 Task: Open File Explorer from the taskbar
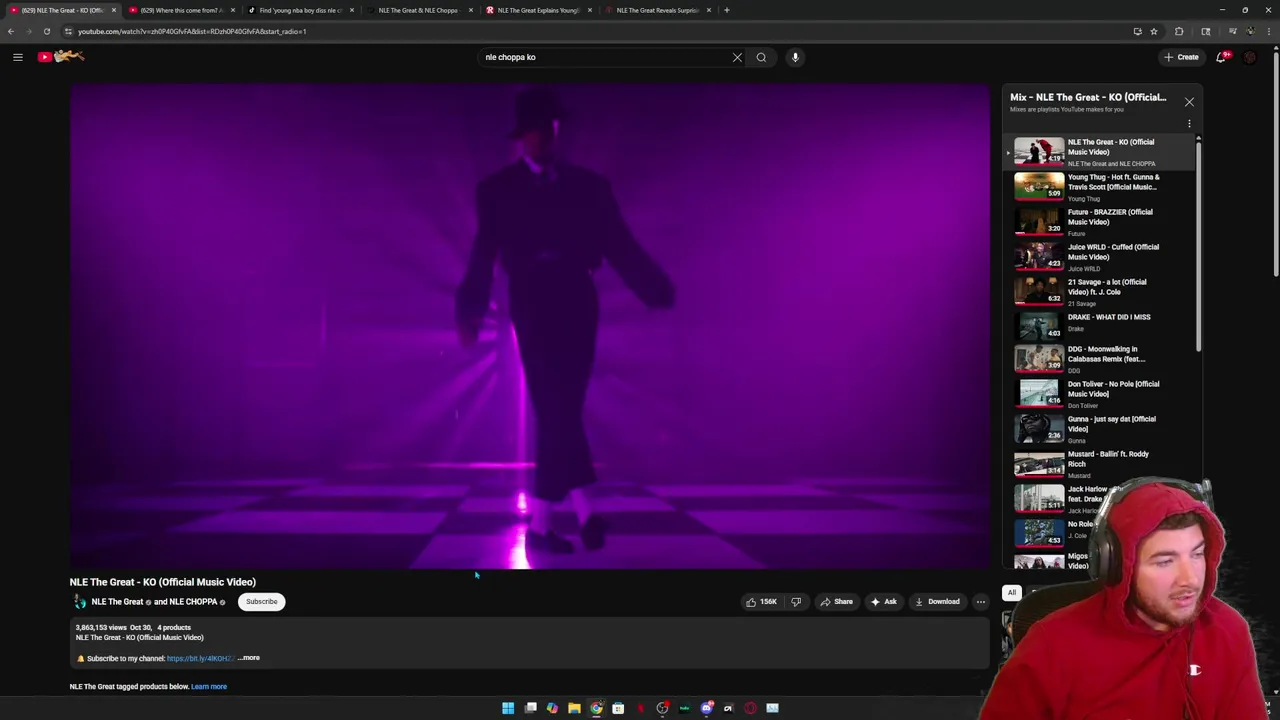point(574,708)
